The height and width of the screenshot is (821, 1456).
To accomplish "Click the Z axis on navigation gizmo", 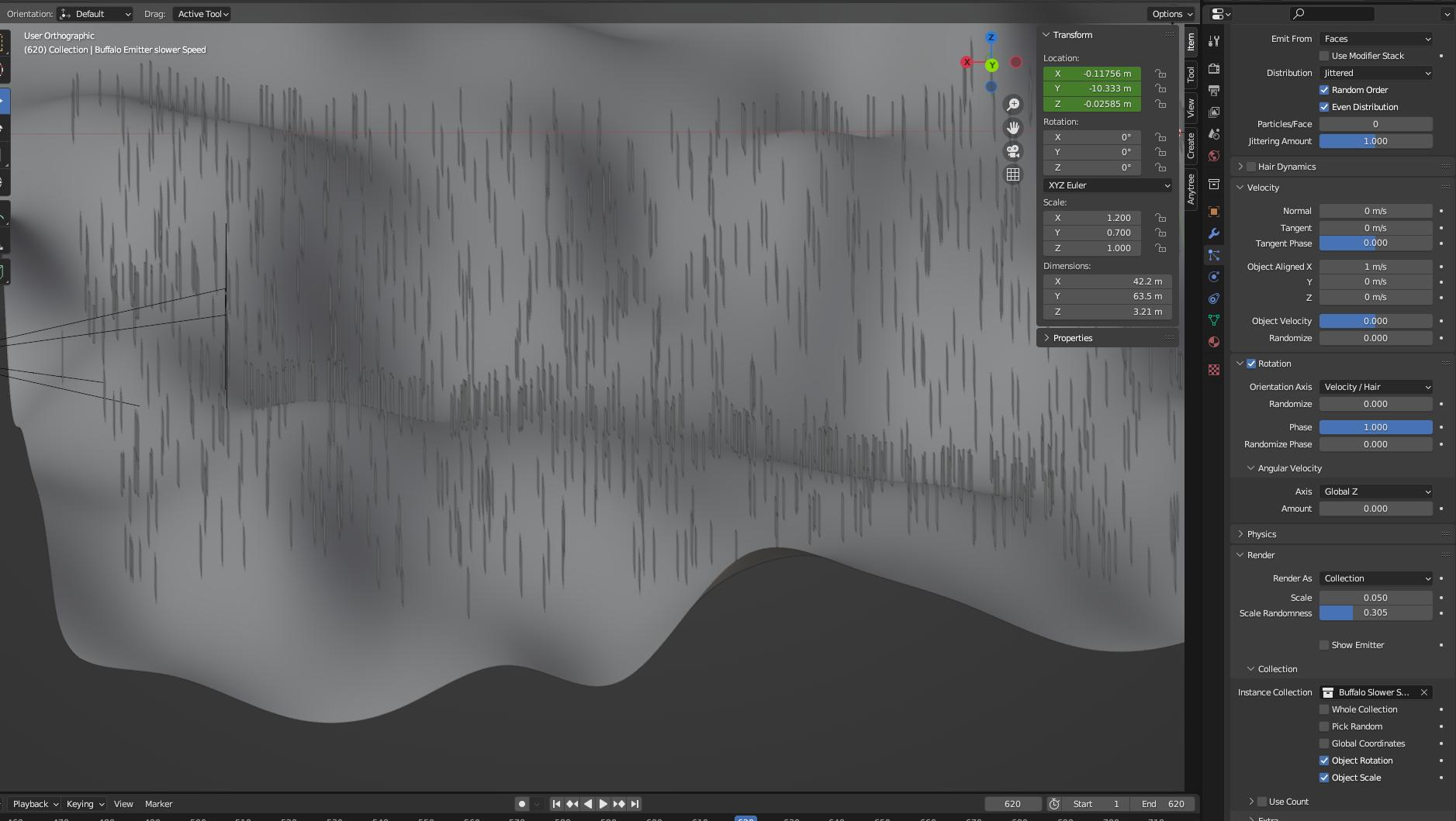I will click(991, 37).
